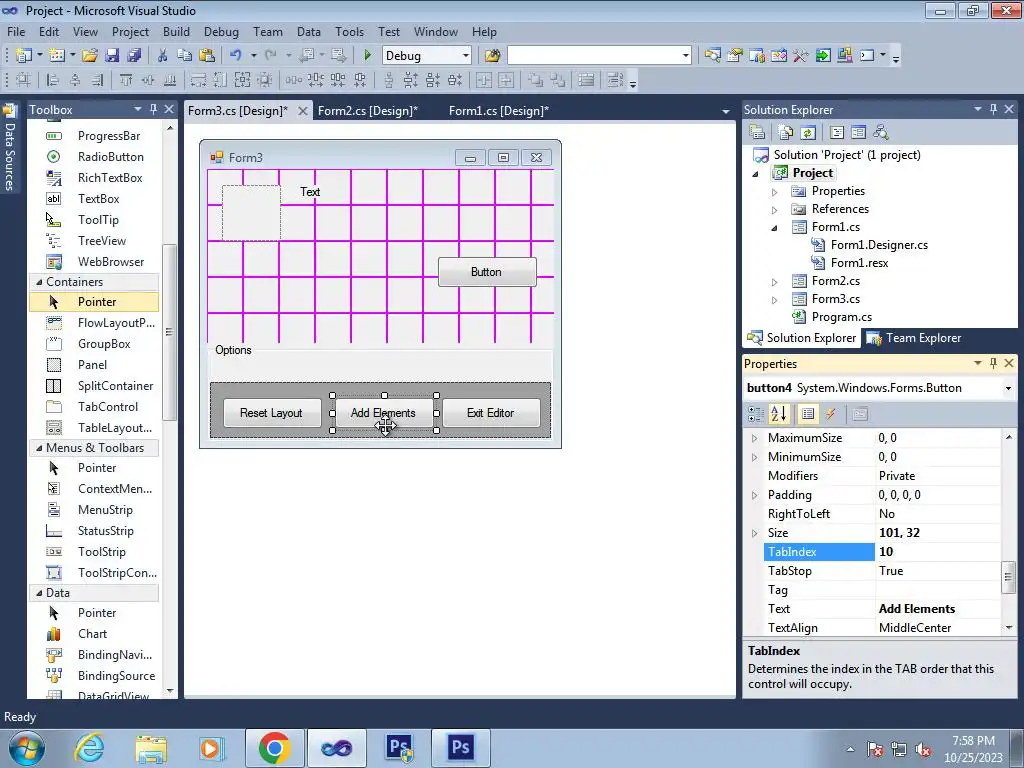Select StatusStrip toolbox item
1024x768 pixels.
[95, 530]
